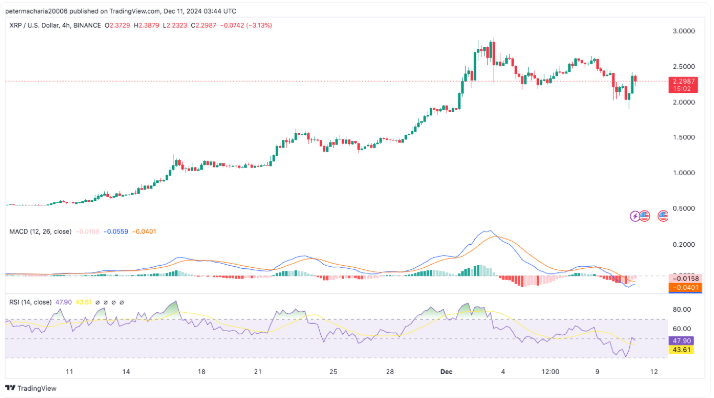The image size is (714, 398).
Task: Click the date axis label 11
Action: (69, 372)
